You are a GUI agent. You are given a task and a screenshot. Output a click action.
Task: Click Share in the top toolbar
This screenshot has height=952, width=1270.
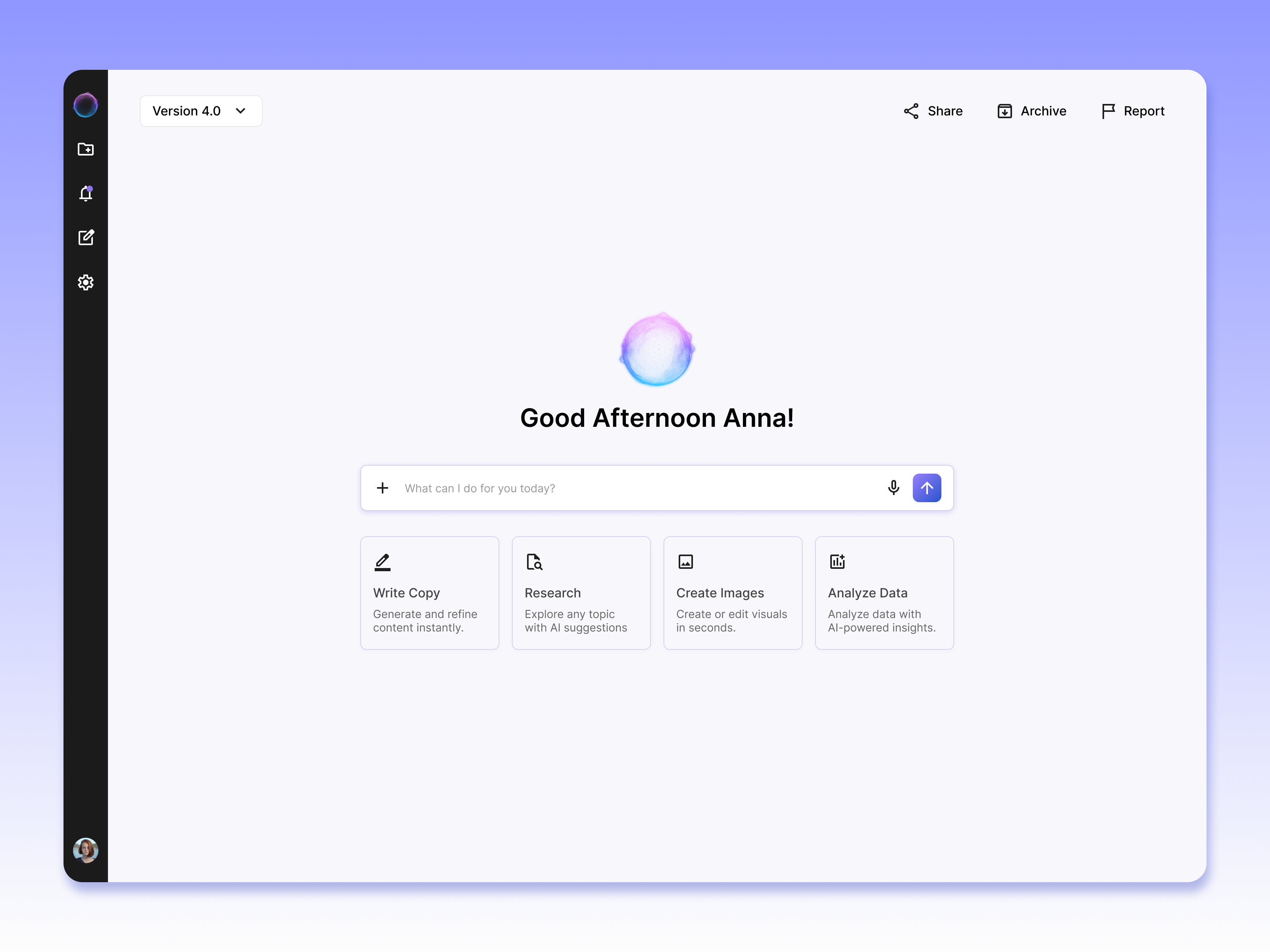[x=932, y=111]
